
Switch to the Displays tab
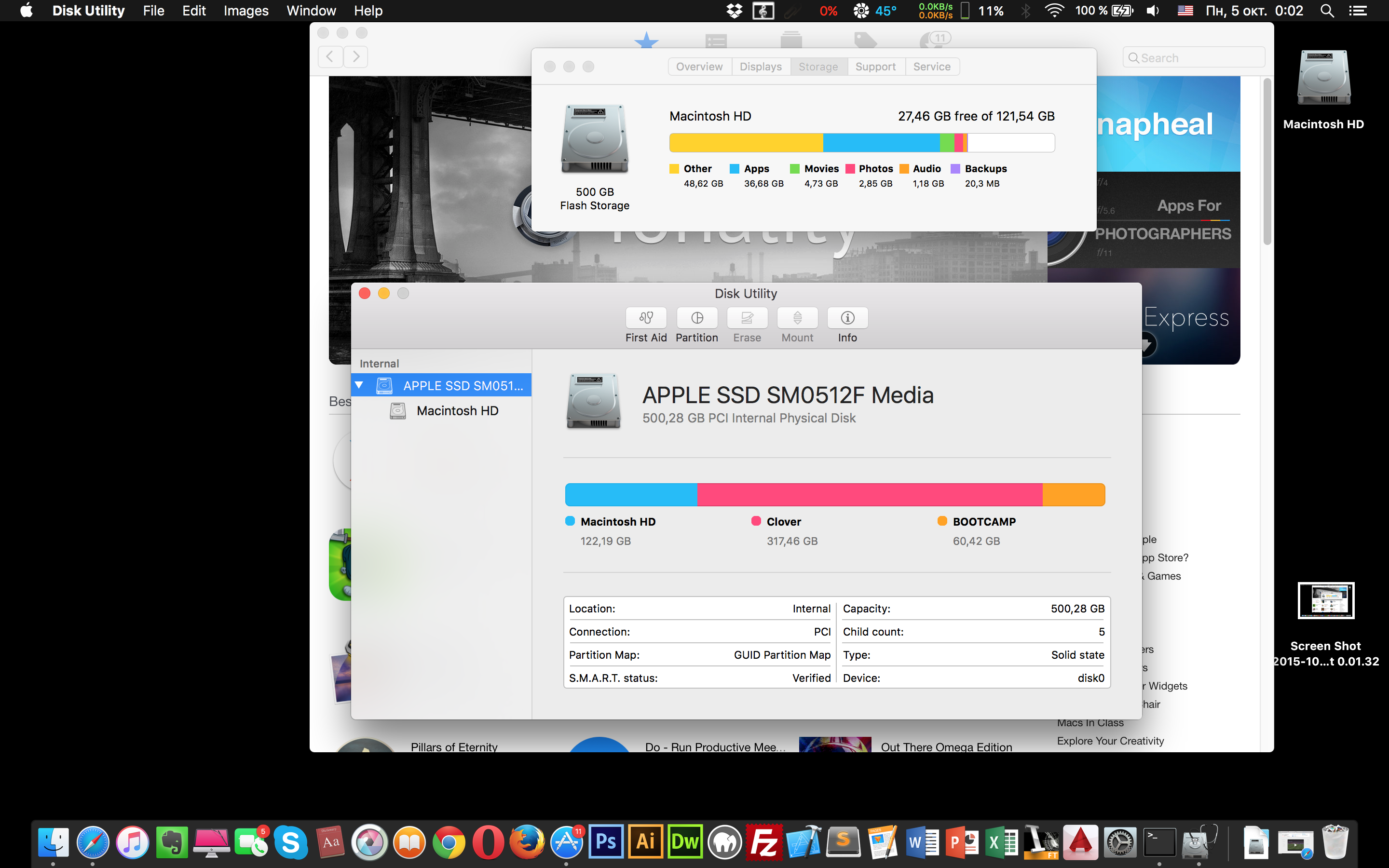click(x=761, y=67)
